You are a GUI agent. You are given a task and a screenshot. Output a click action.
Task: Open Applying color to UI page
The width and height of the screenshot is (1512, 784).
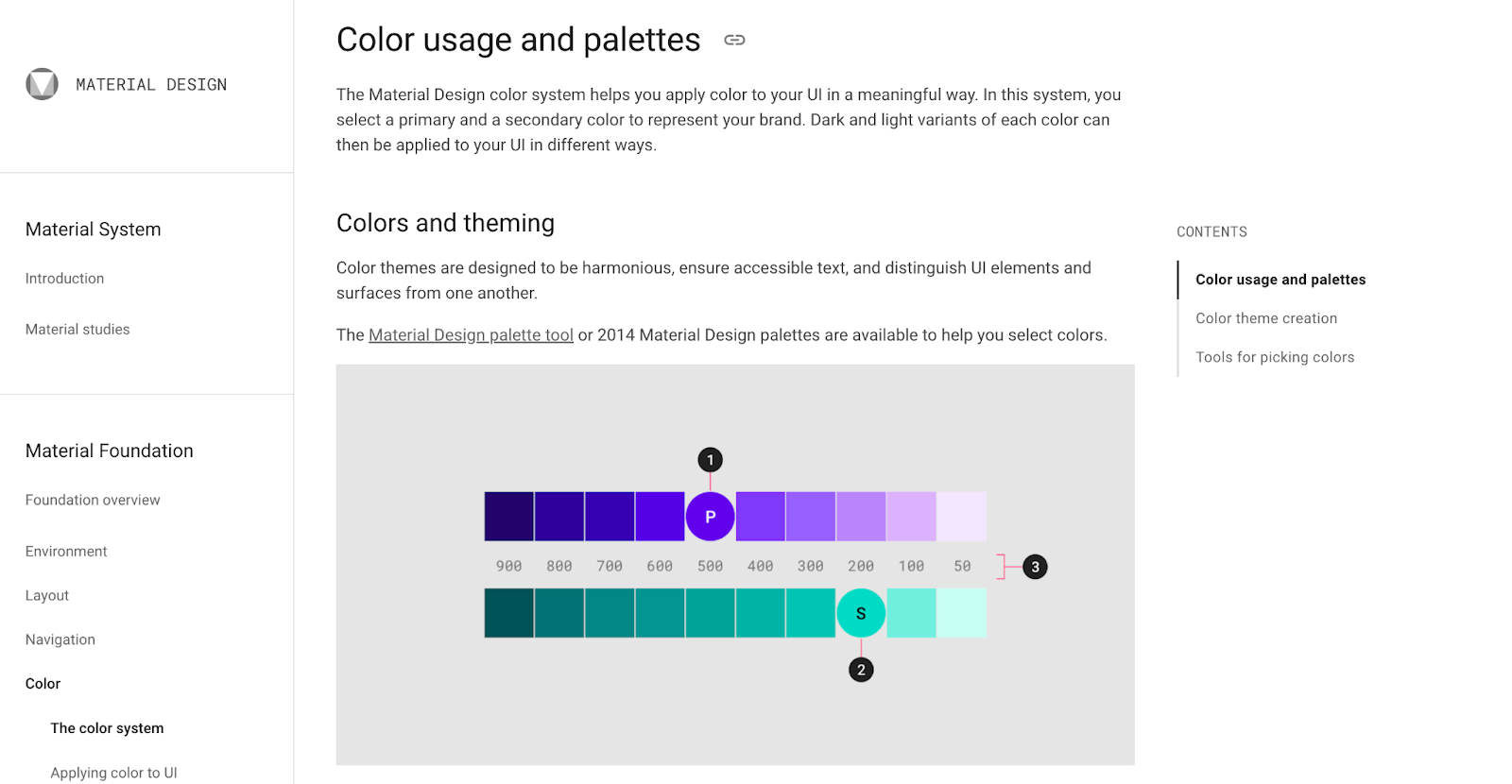point(113,773)
